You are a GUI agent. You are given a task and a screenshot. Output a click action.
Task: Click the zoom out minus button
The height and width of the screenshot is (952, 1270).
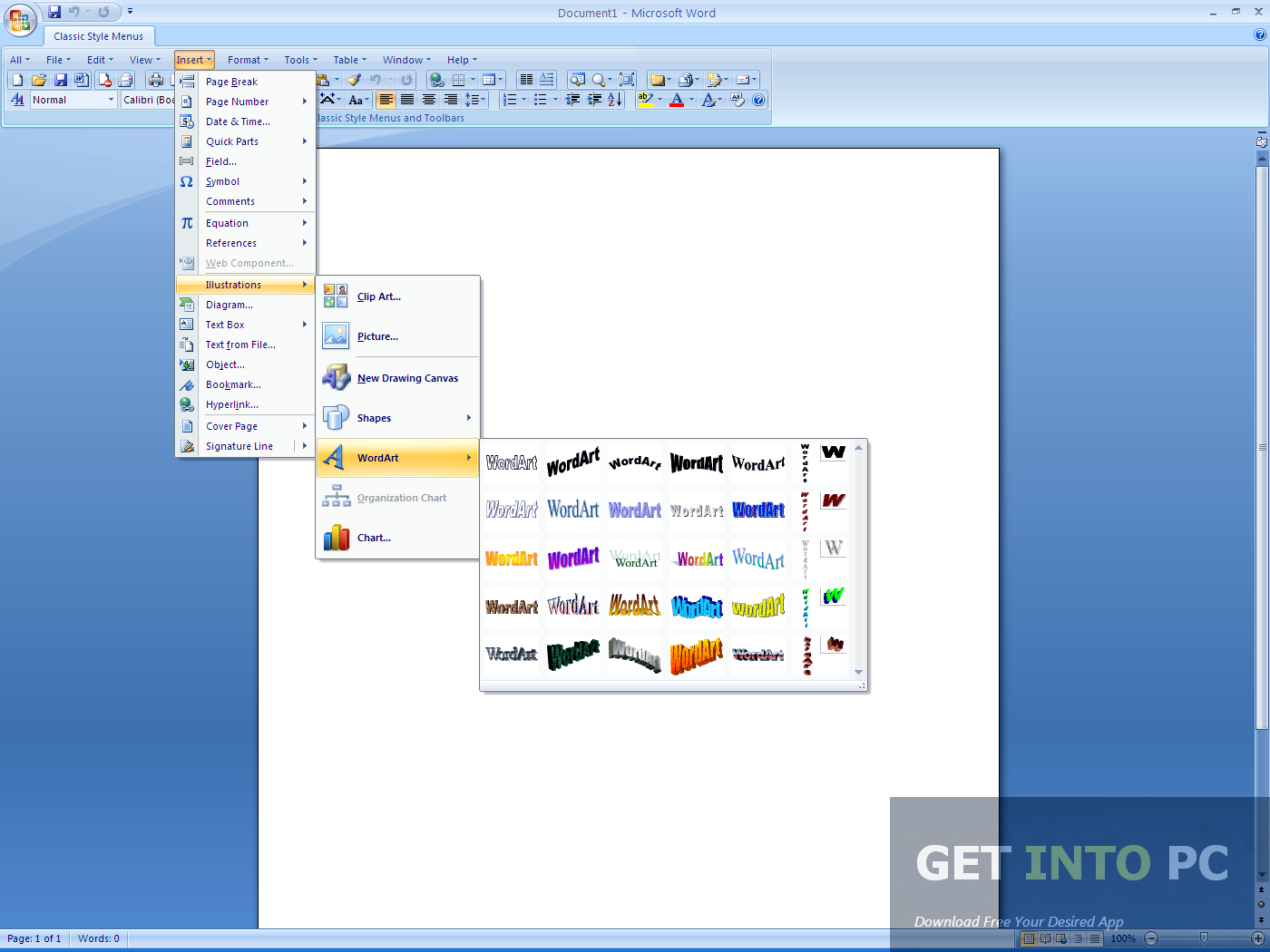(1151, 938)
